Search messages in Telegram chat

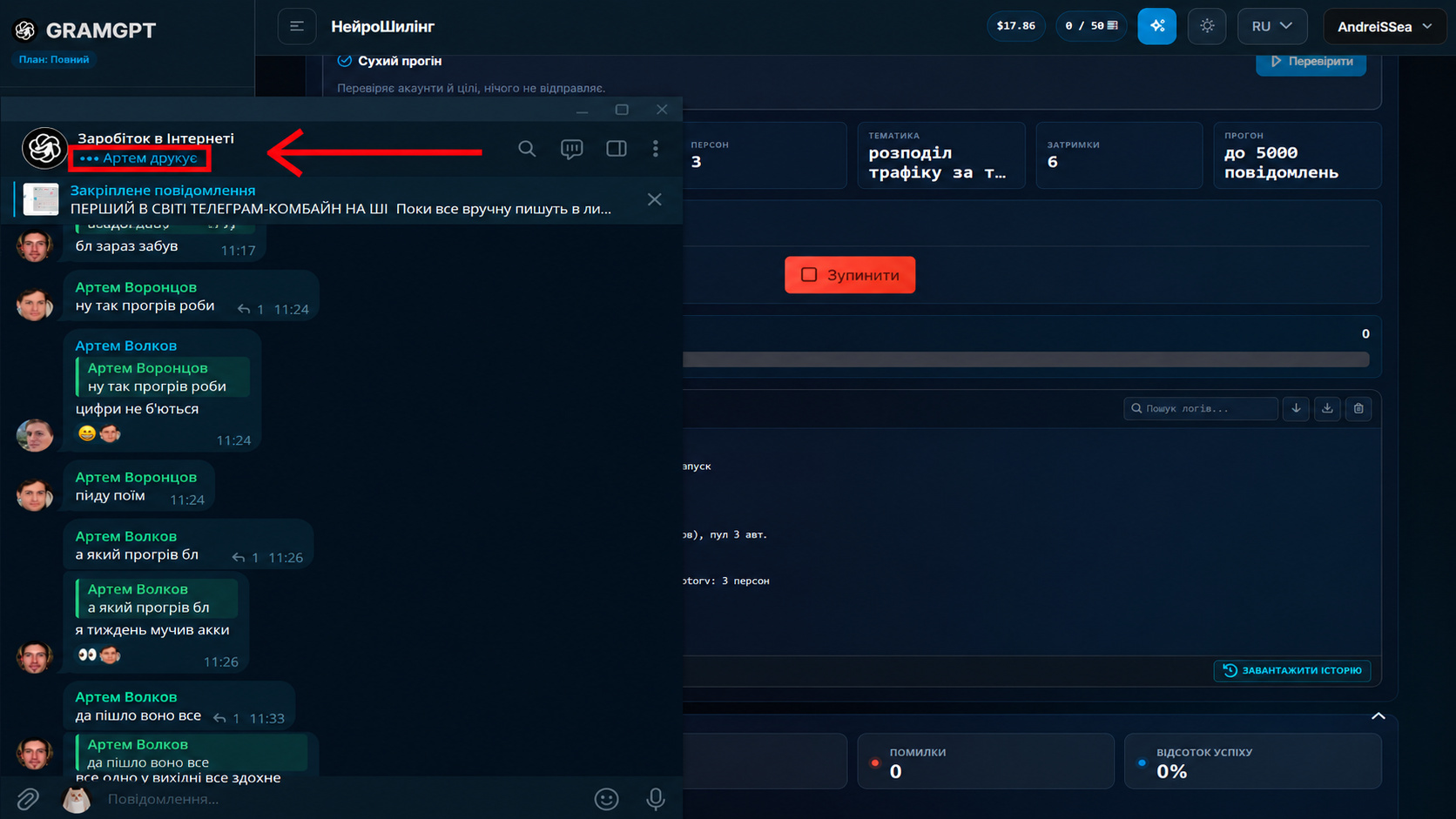pyautogui.click(x=527, y=149)
